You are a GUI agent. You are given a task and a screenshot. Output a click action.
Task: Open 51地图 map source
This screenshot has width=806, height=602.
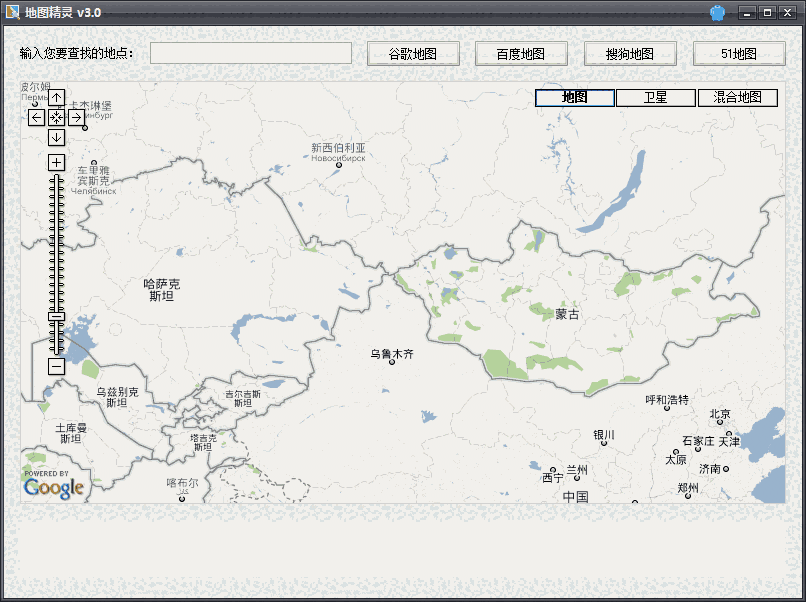point(739,54)
